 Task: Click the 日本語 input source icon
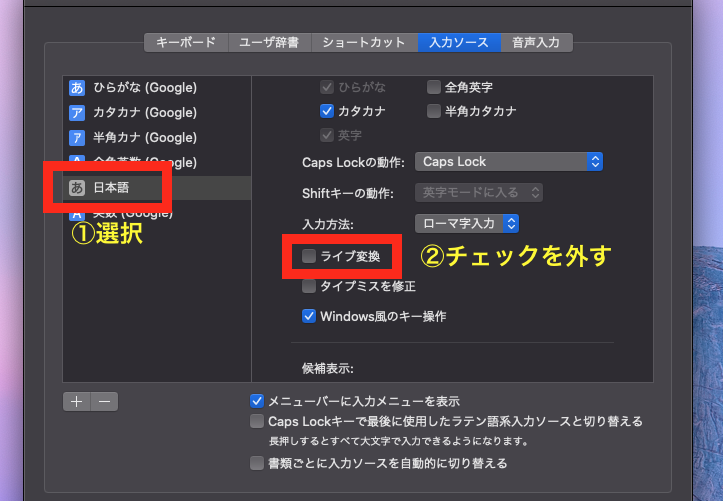tap(76, 188)
